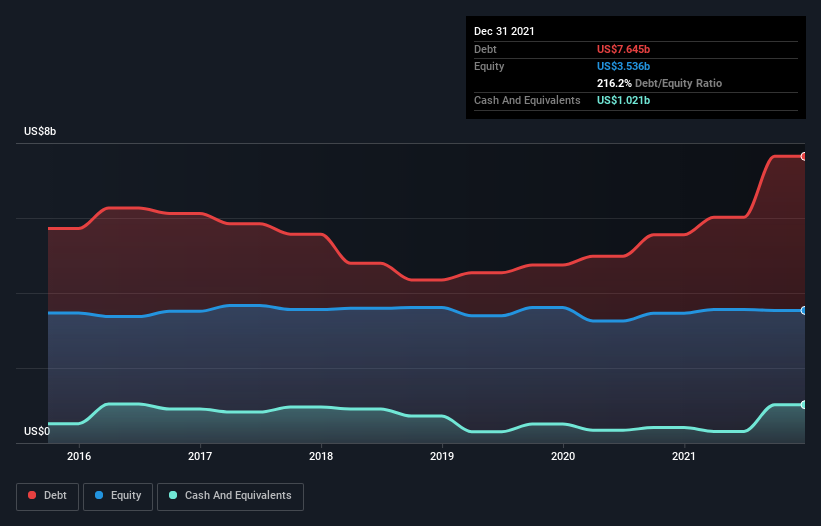Click the 2016 x-axis label
Viewport: 821px width, 526px height.
(x=79, y=456)
